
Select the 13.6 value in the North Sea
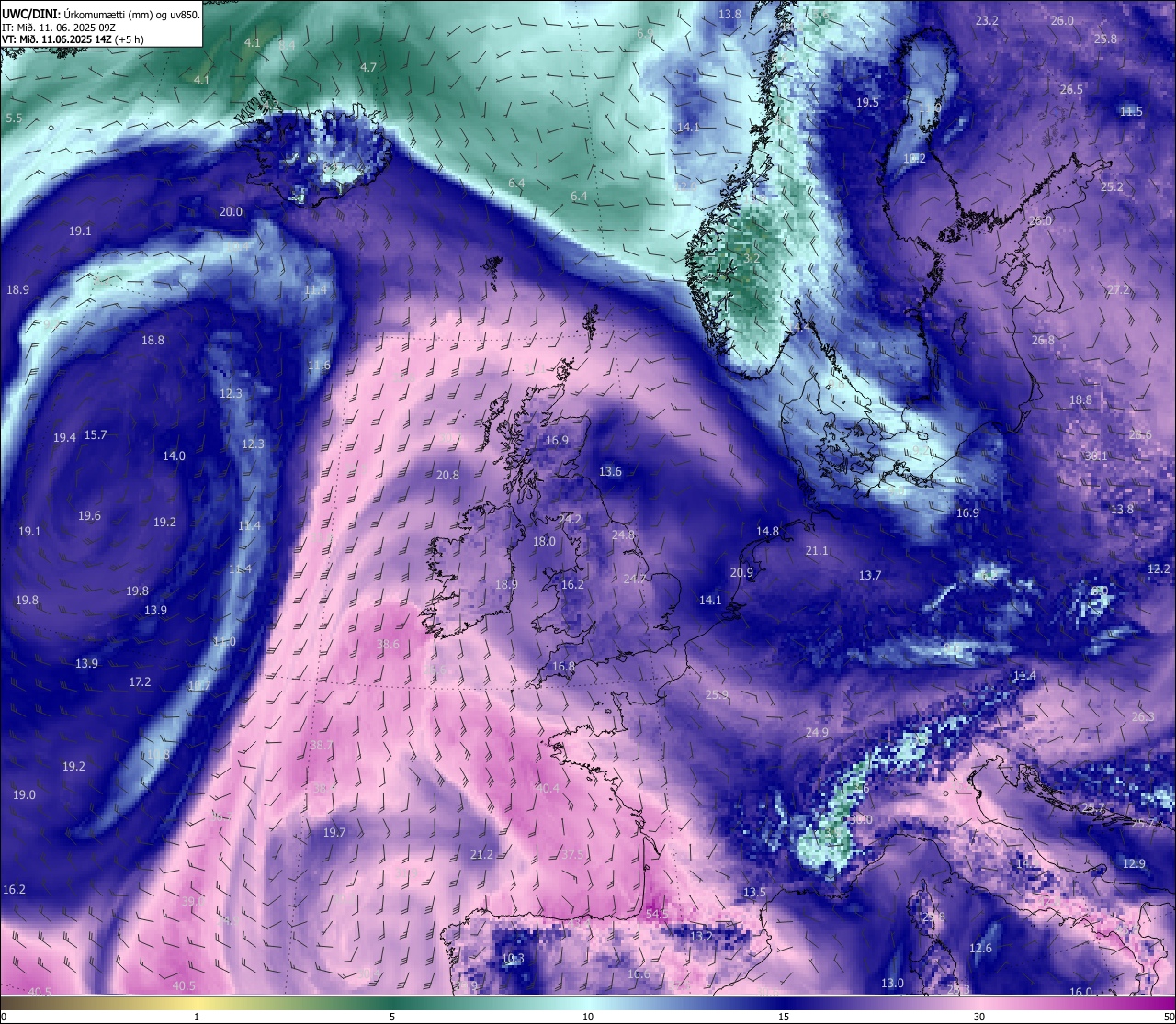[610, 471]
